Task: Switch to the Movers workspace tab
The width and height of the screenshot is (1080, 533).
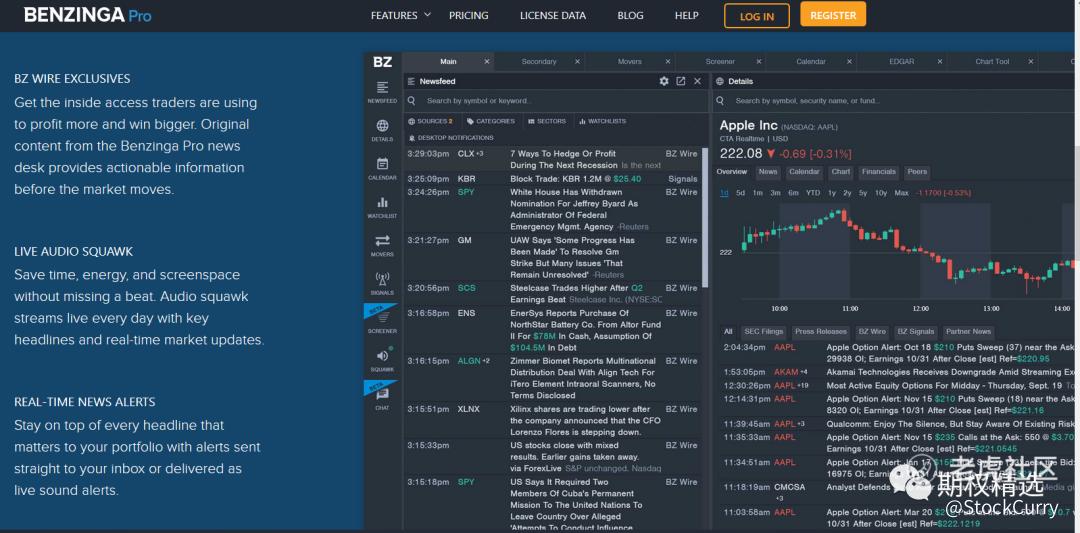Action: (630, 61)
